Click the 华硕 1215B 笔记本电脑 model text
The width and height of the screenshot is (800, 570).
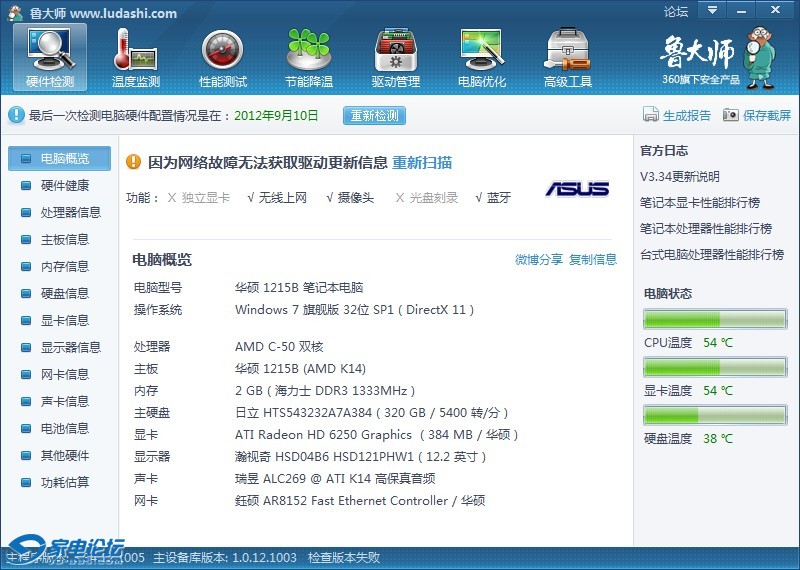tap(299, 288)
